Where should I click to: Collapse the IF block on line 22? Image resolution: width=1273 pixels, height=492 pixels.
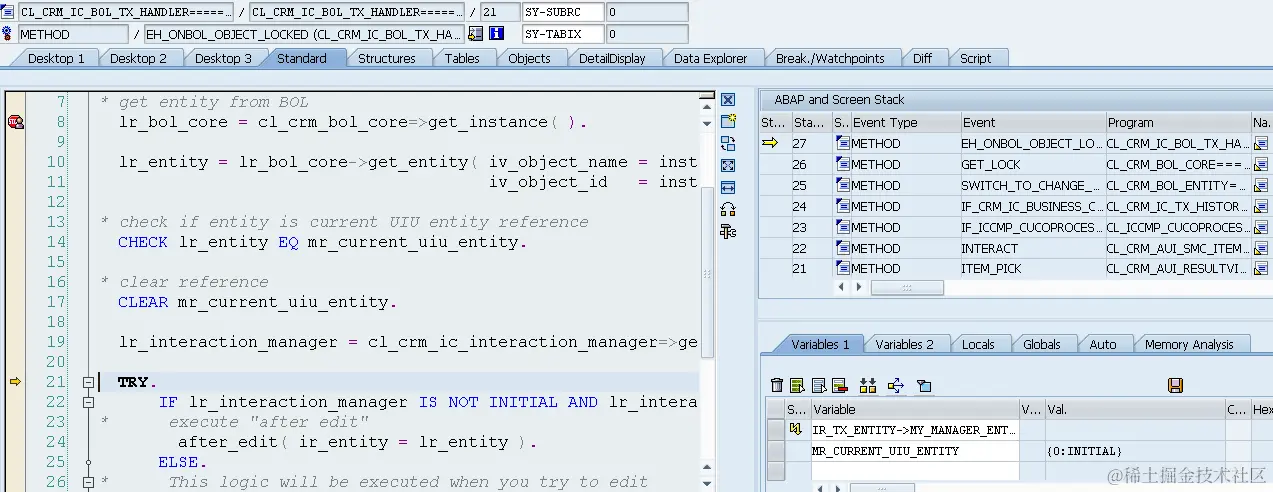[89, 402]
